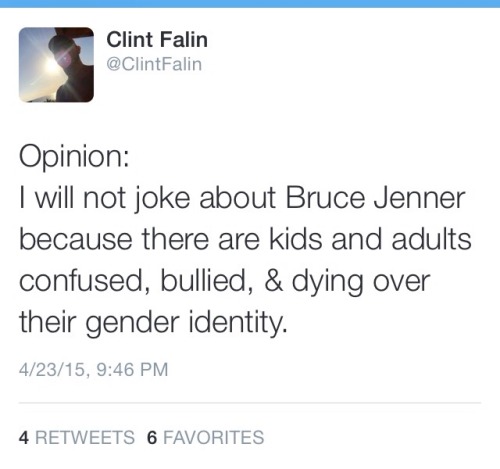Click the favorites count number 6
500x469 pixels.
coord(152,438)
